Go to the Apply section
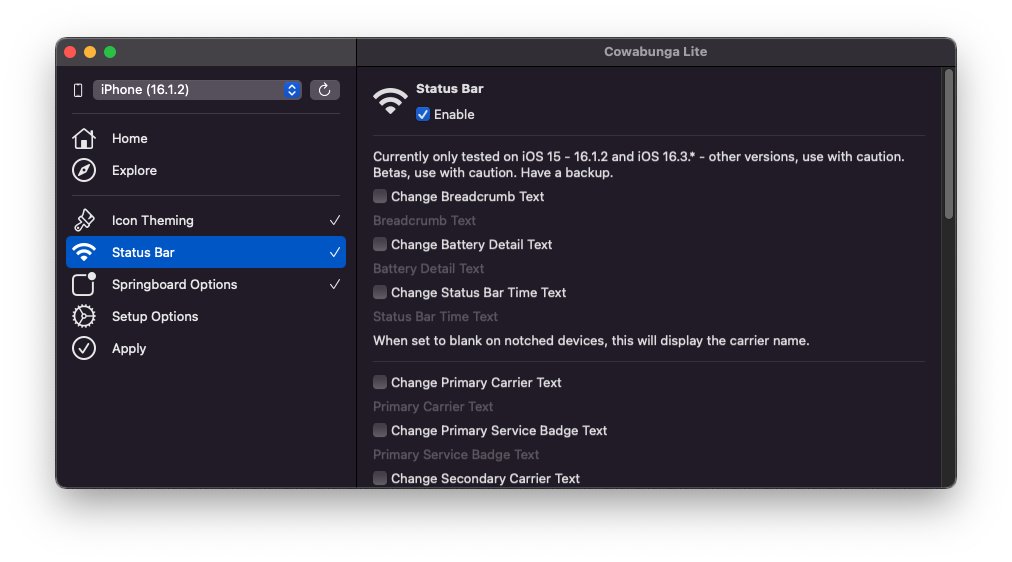 pyautogui.click(x=206, y=348)
